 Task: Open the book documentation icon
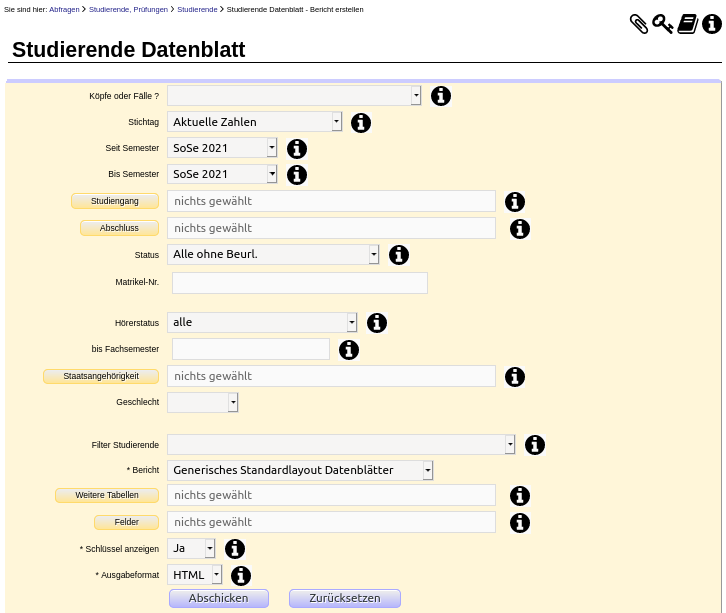[x=688, y=24]
